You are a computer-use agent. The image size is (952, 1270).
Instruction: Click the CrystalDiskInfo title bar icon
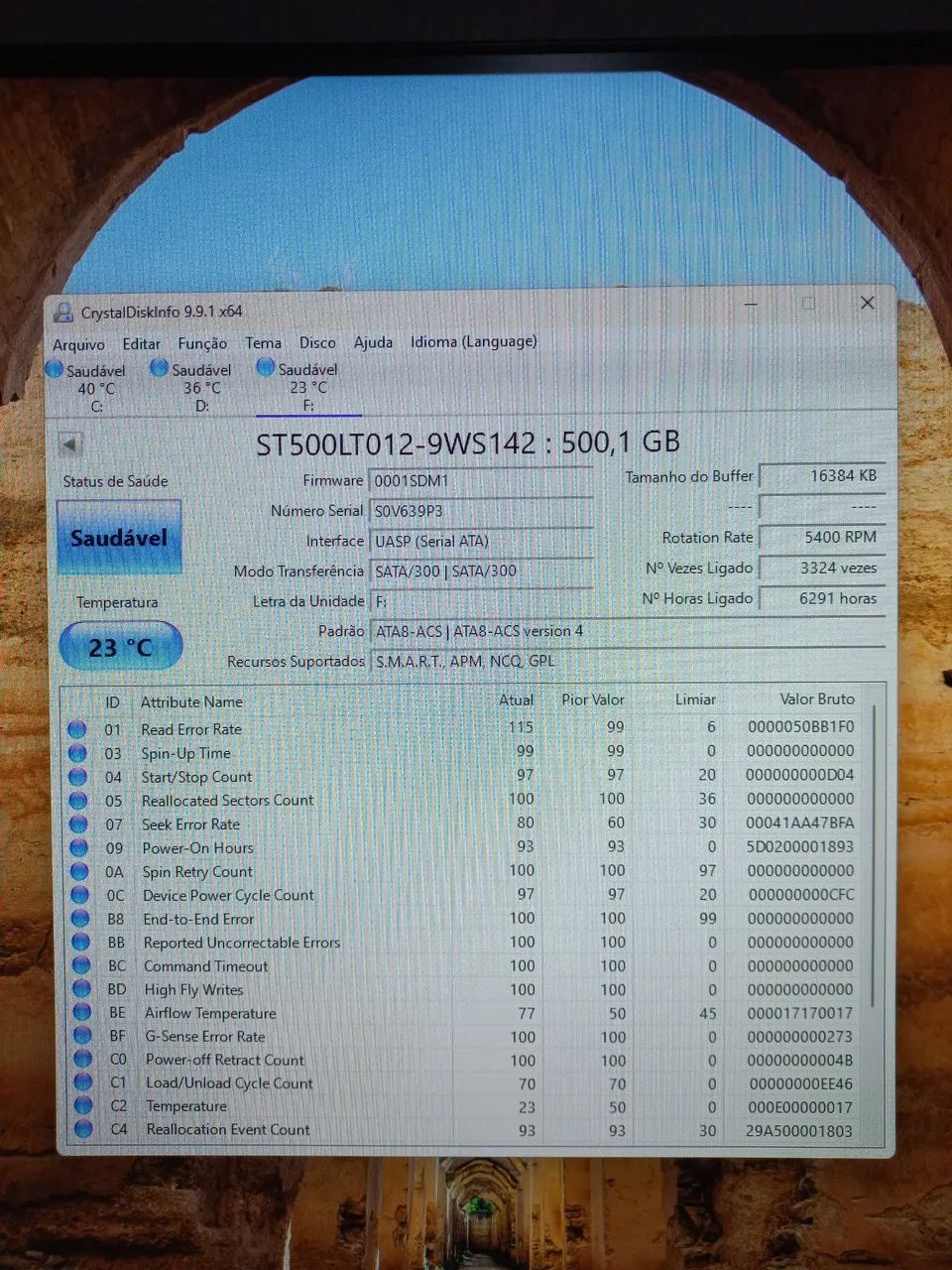coord(63,313)
